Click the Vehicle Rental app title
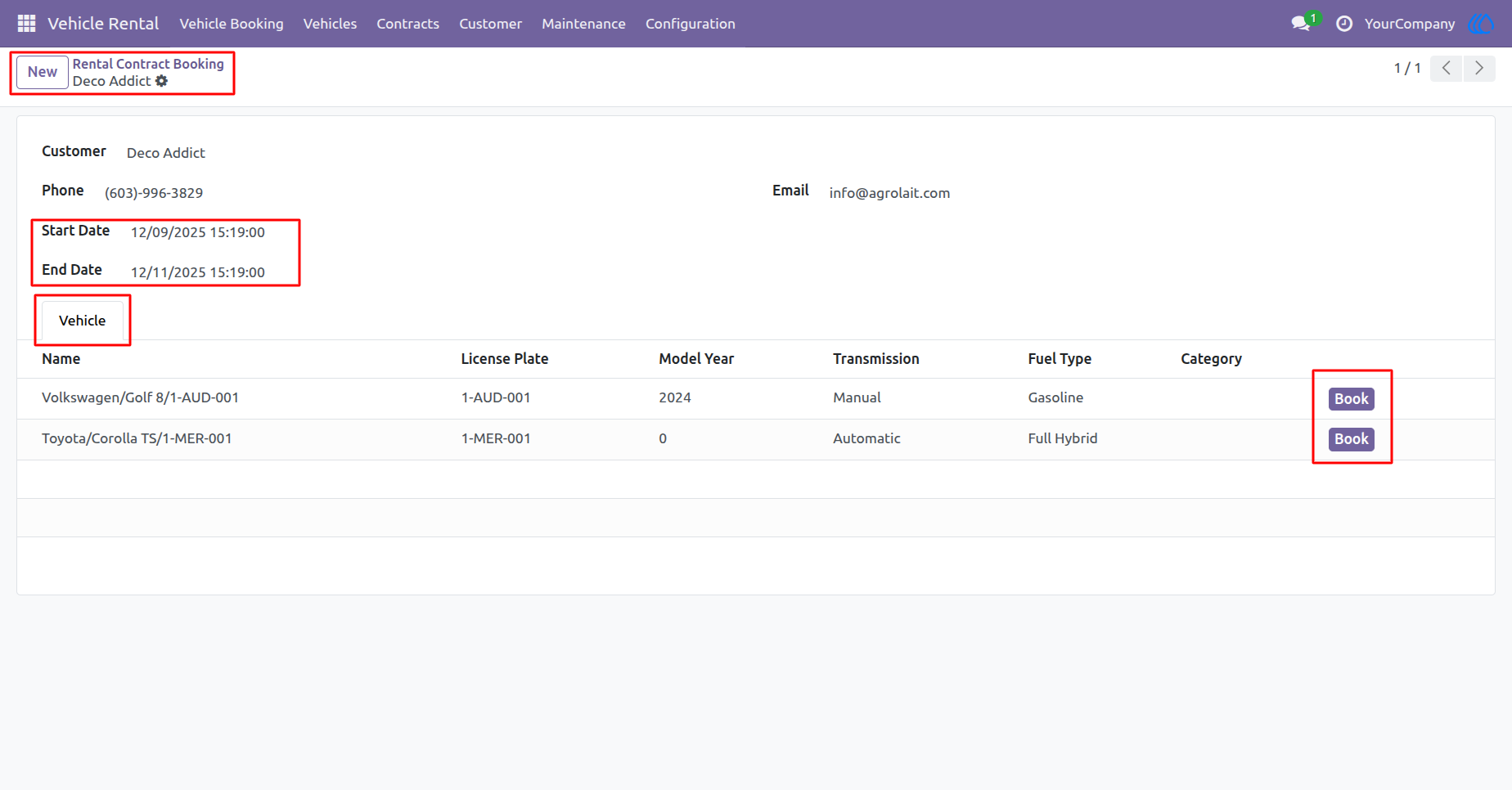The width and height of the screenshot is (1512, 790). [x=103, y=24]
